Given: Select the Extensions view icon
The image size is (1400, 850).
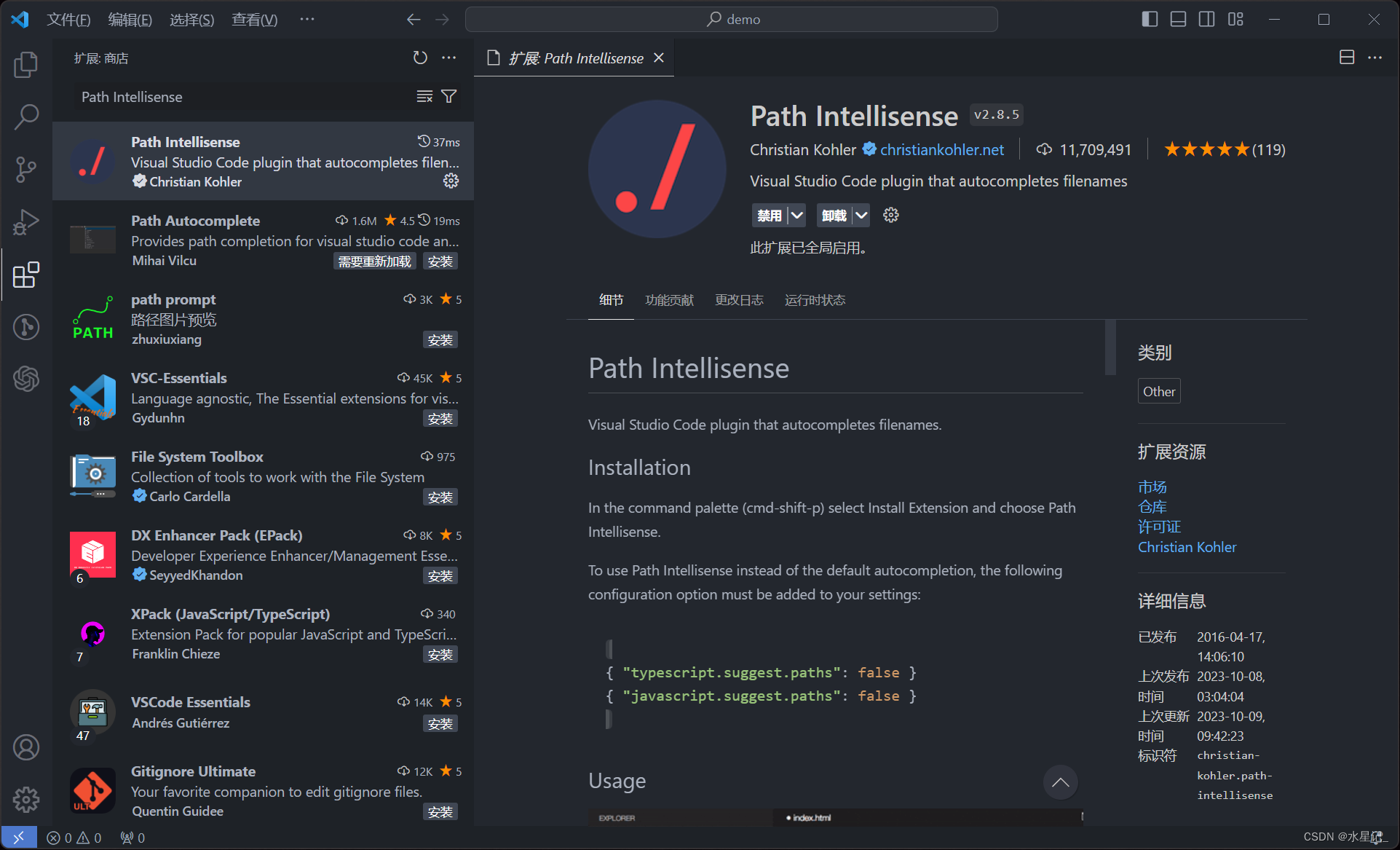Looking at the screenshot, I should pyautogui.click(x=26, y=275).
